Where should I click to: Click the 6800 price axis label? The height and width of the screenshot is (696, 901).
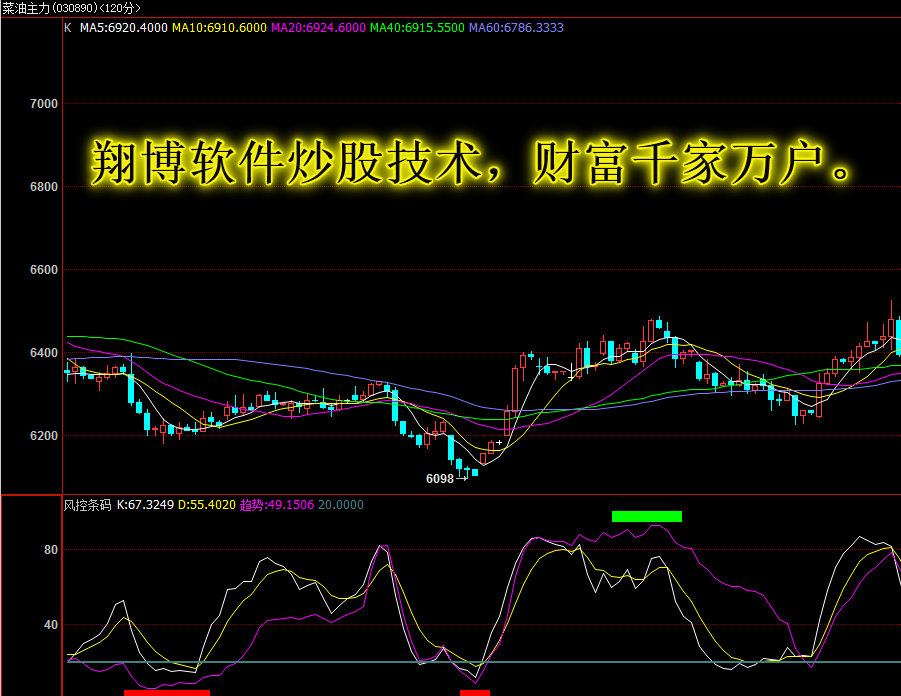click(x=44, y=187)
